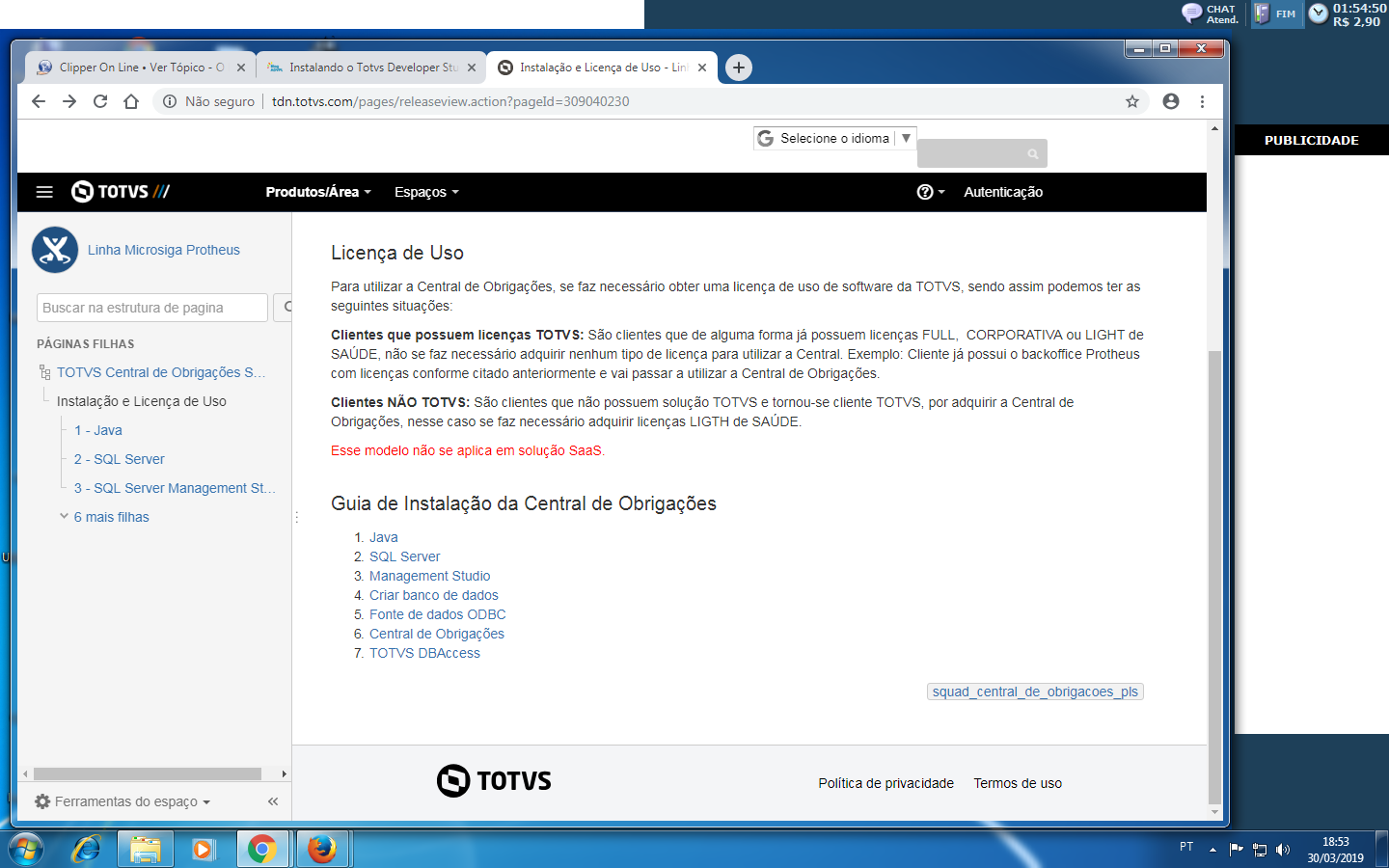Open the SQL Server link in the guide list
Viewport: 1389px width, 868px height.
click(405, 556)
